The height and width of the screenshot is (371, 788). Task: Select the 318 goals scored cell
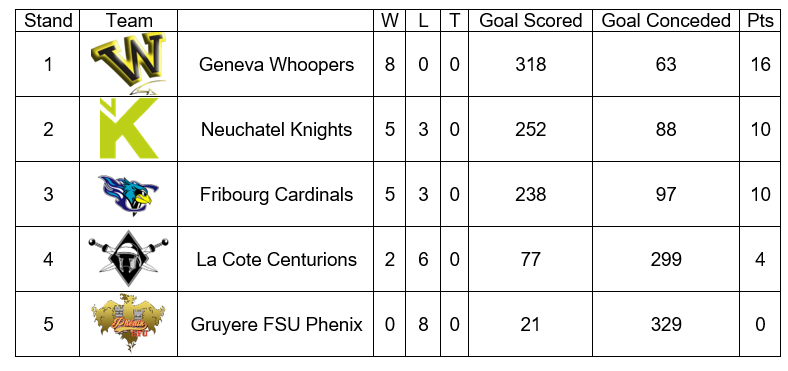tap(531, 64)
